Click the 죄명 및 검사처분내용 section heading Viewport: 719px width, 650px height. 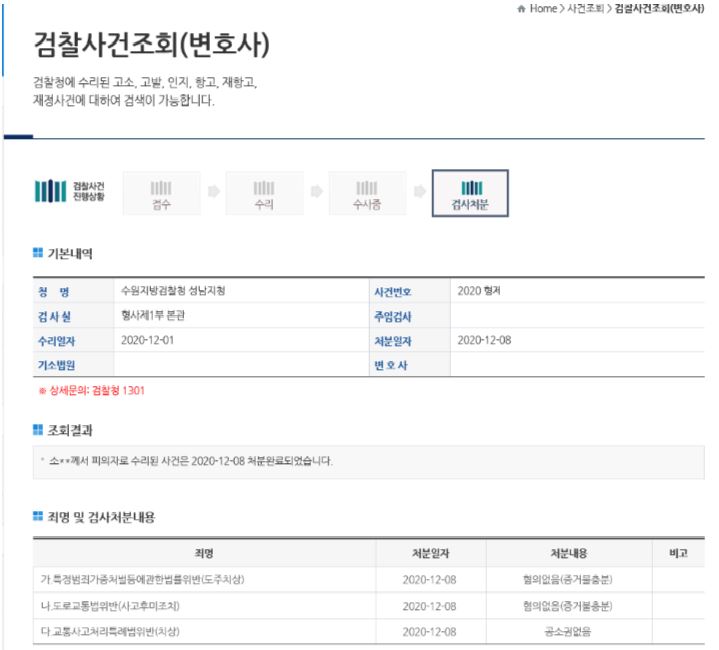tap(101, 517)
